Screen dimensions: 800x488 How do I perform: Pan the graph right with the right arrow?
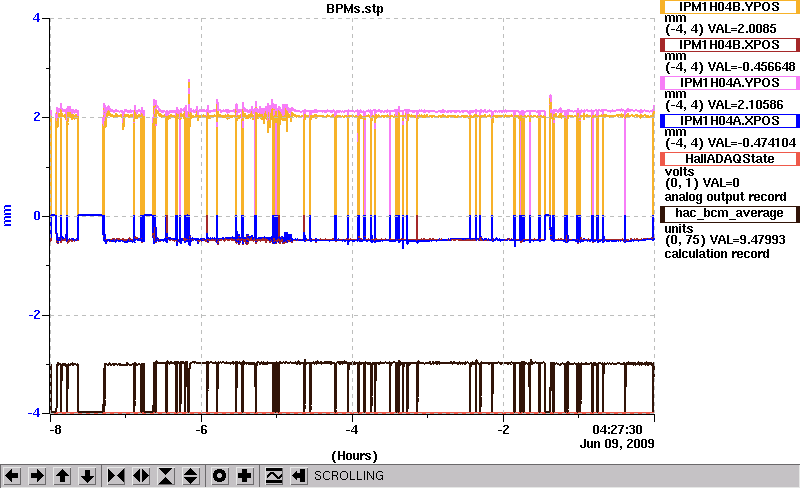click(37, 476)
